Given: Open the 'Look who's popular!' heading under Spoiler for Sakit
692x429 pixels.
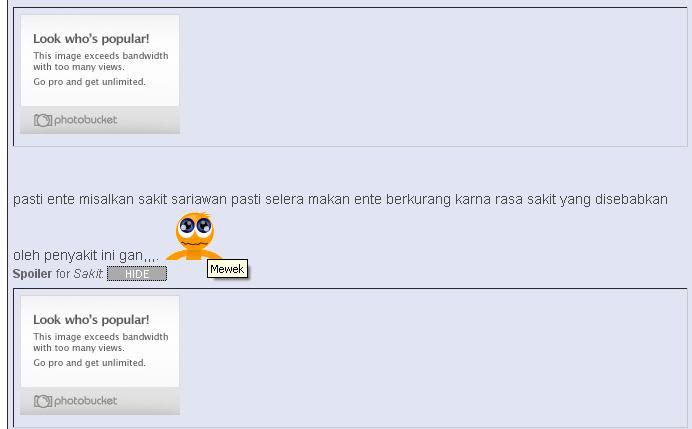Looking at the screenshot, I should click(x=91, y=320).
